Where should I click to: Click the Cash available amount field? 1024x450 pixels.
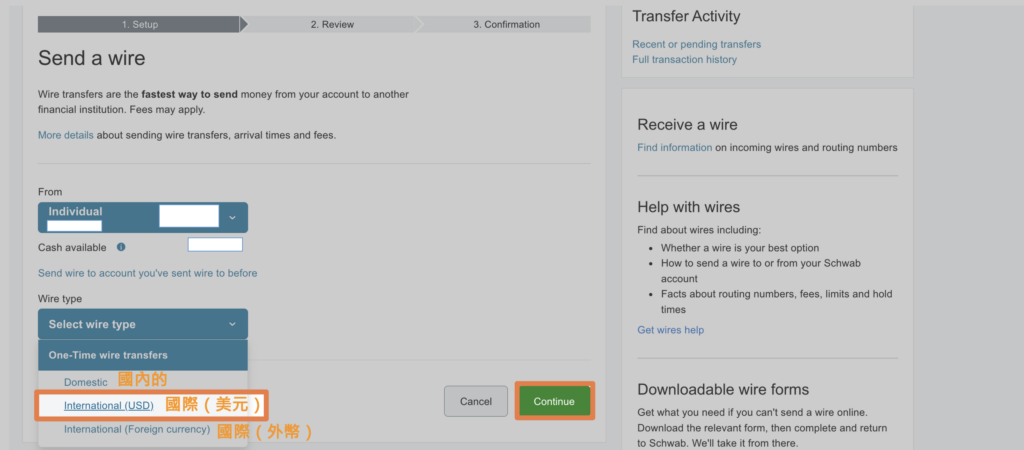[x=215, y=245]
